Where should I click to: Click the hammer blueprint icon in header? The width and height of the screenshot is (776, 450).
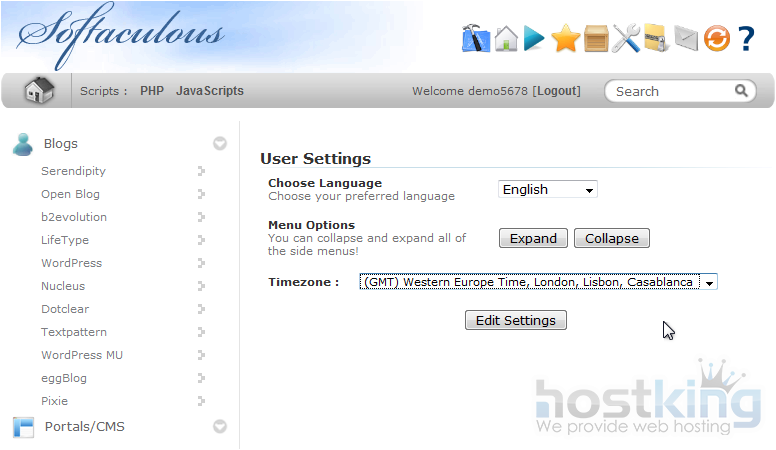pos(475,39)
